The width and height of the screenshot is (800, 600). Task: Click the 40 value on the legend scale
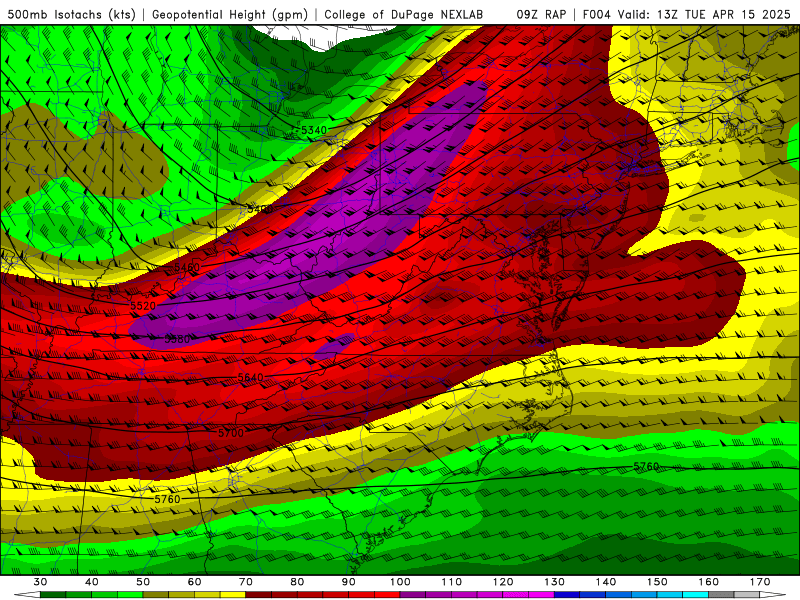(92, 582)
